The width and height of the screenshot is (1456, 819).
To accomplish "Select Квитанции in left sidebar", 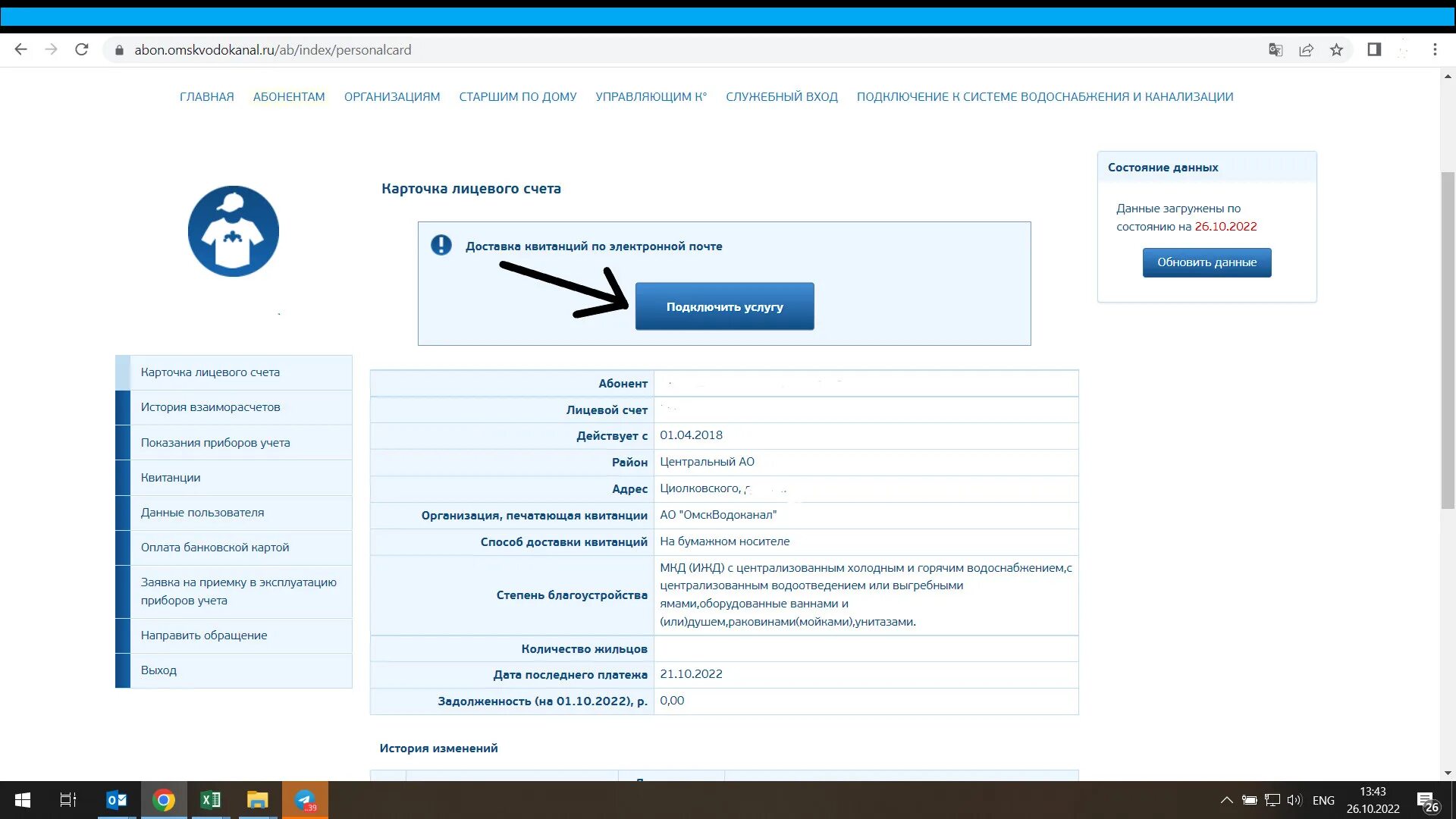I will 171,478.
